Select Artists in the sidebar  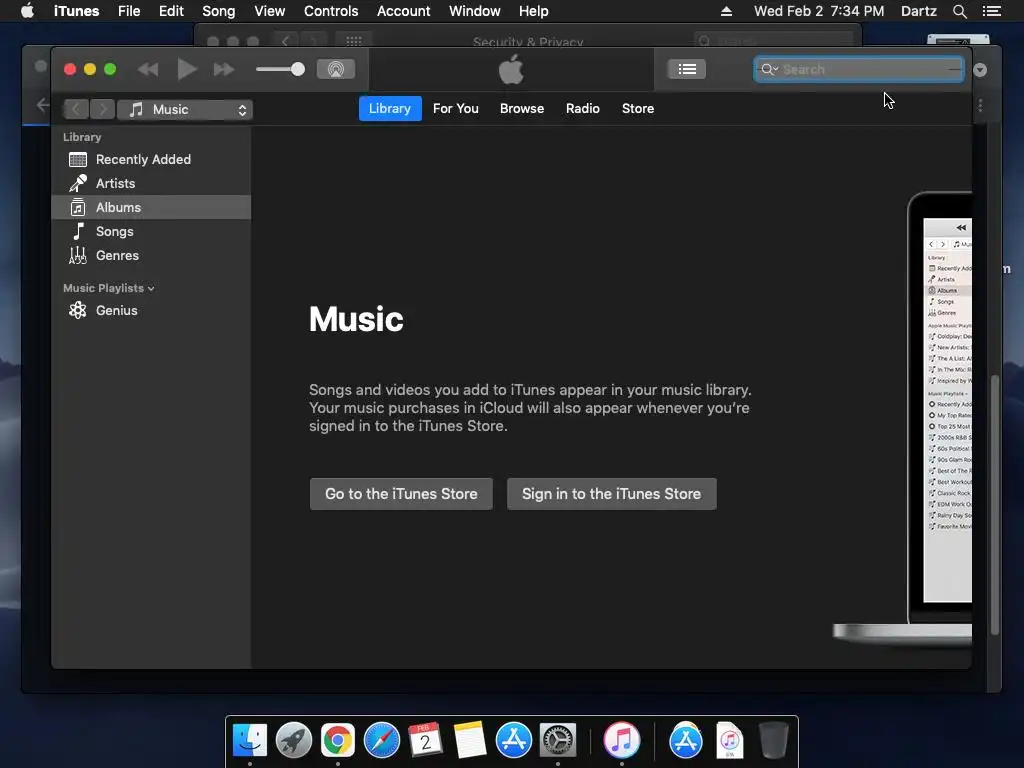(x=151, y=184)
